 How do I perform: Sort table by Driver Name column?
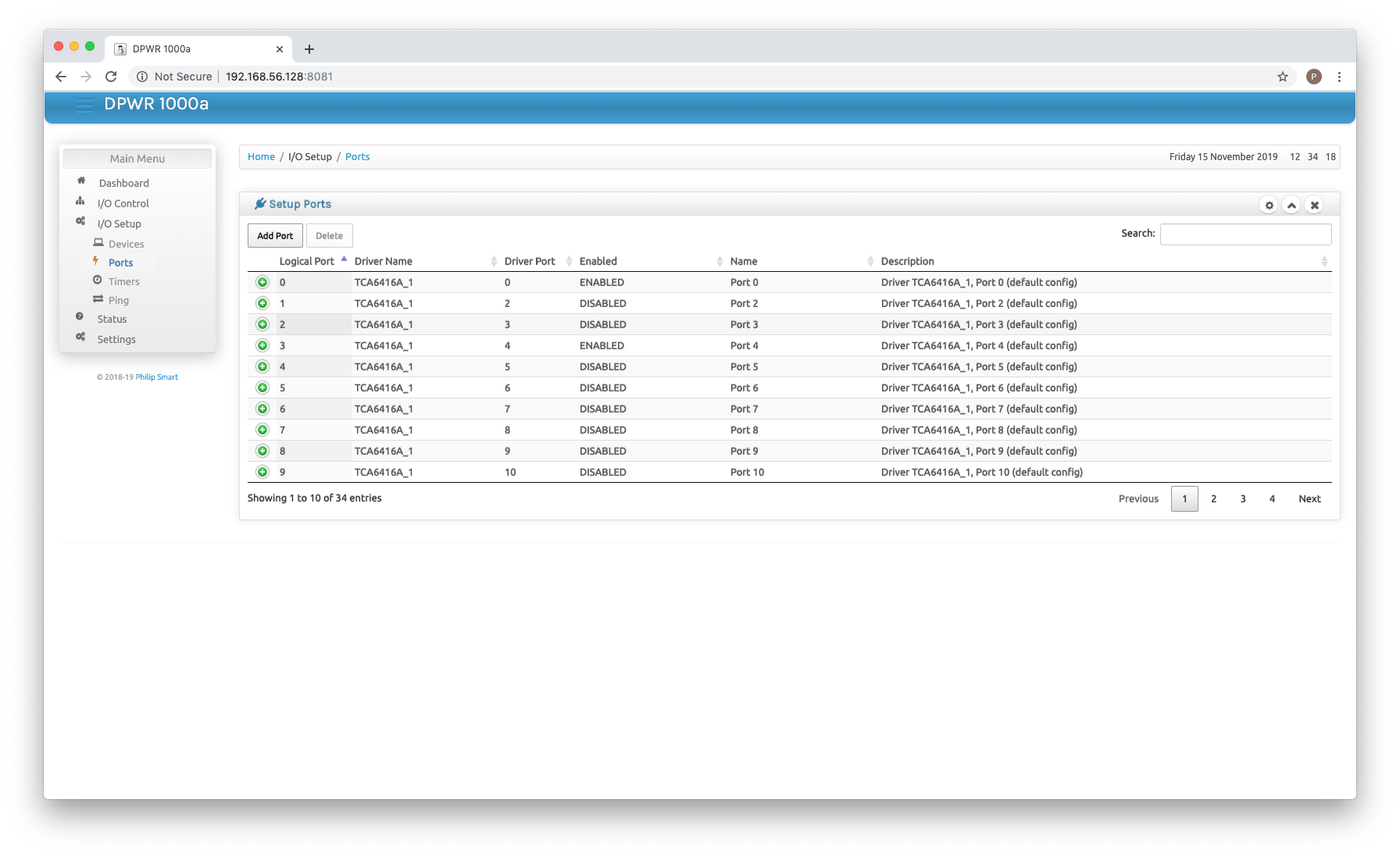(383, 262)
